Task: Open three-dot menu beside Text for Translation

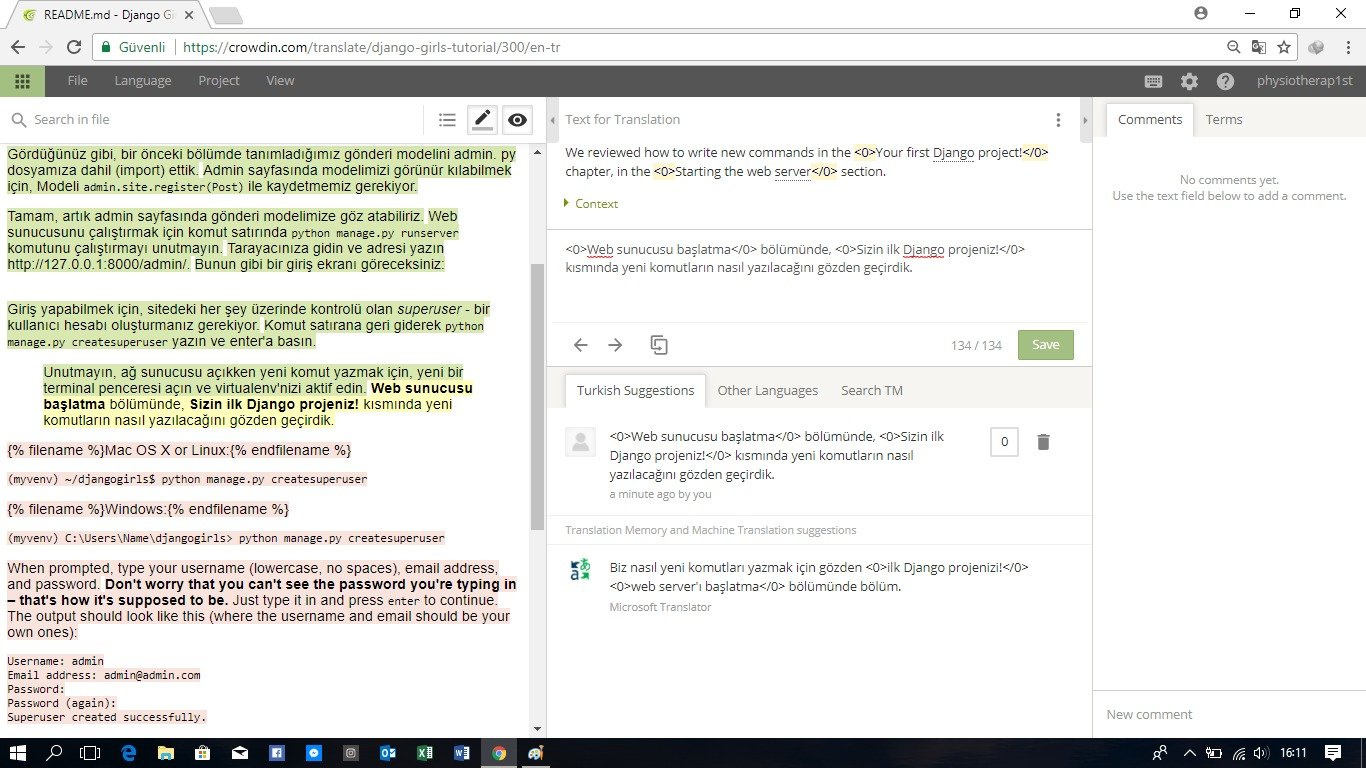Action: coord(1058,120)
